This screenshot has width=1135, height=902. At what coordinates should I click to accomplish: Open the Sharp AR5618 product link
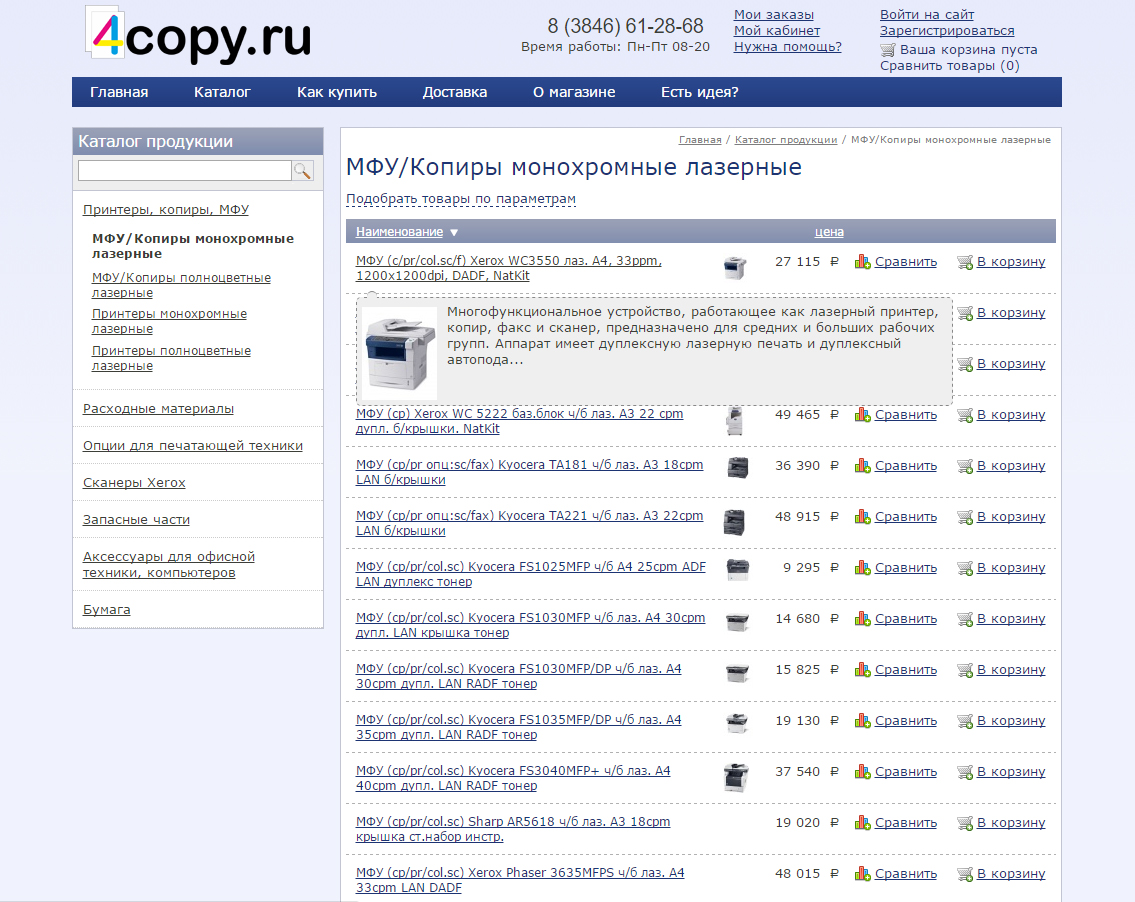[512, 829]
